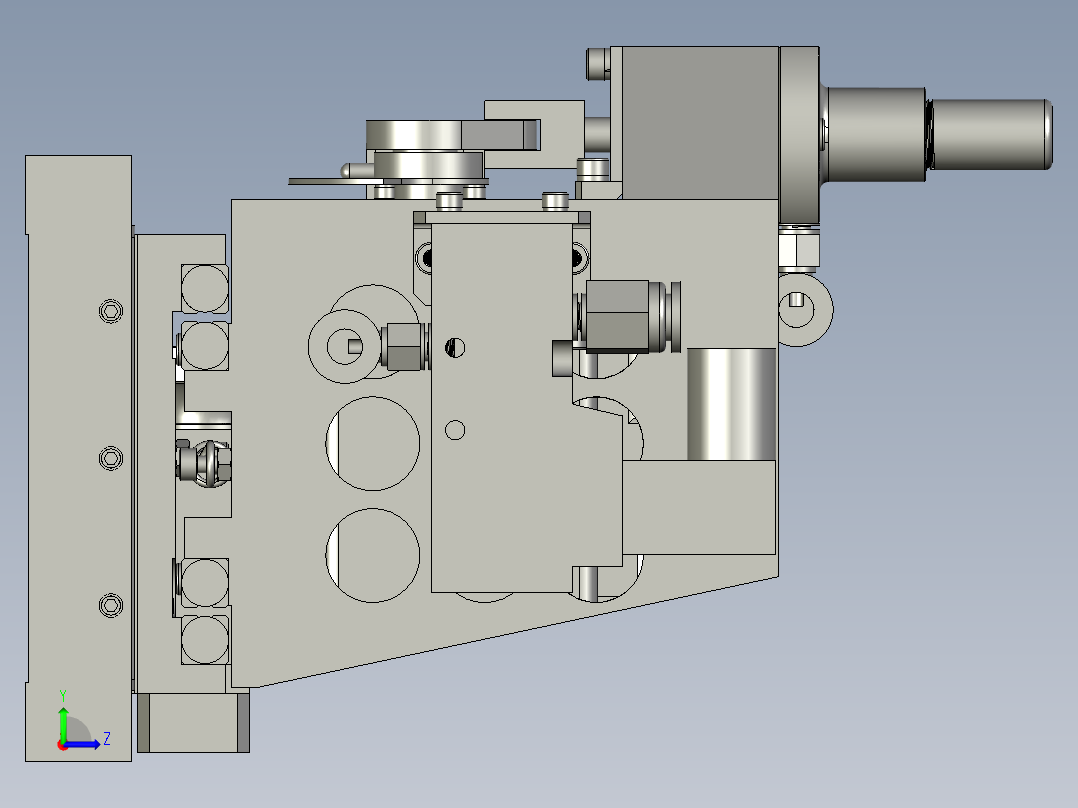Image resolution: width=1078 pixels, height=808 pixels.
Task: Select the shiny vertical cylinder on the right
Action: (x=732, y=404)
